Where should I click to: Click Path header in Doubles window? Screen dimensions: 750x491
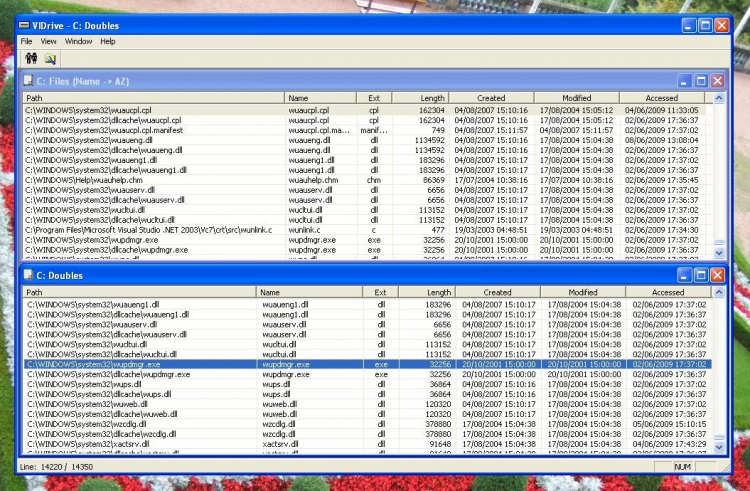pyautogui.click(x=140, y=292)
